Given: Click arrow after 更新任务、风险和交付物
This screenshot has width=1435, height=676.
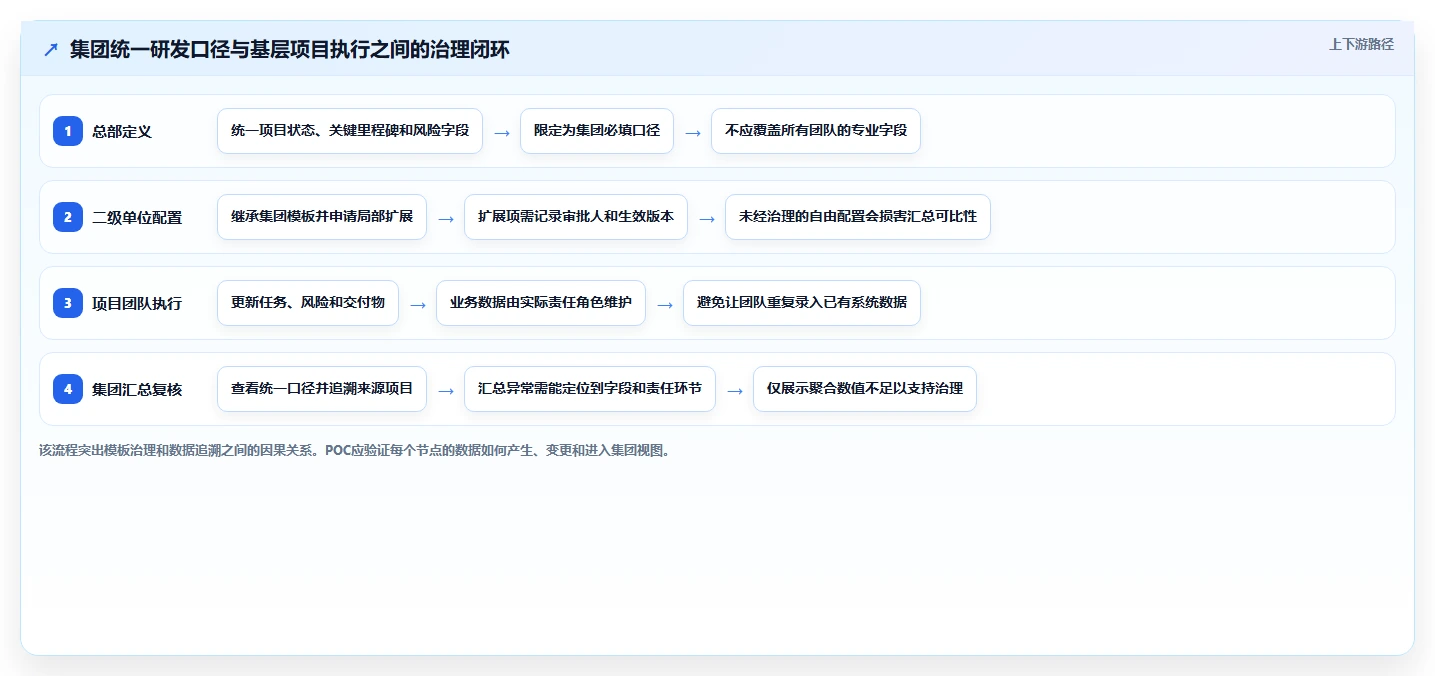Looking at the screenshot, I should (x=418, y=304).
